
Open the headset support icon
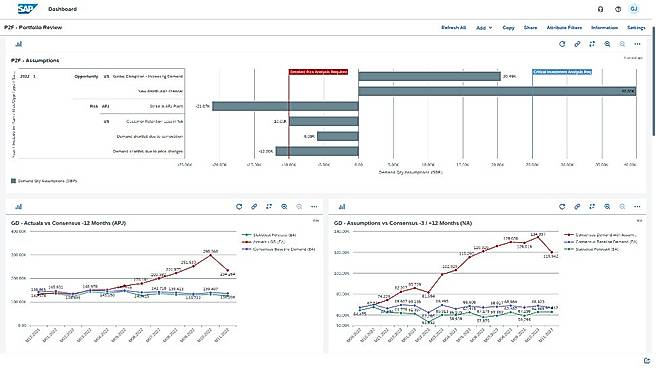600,9
